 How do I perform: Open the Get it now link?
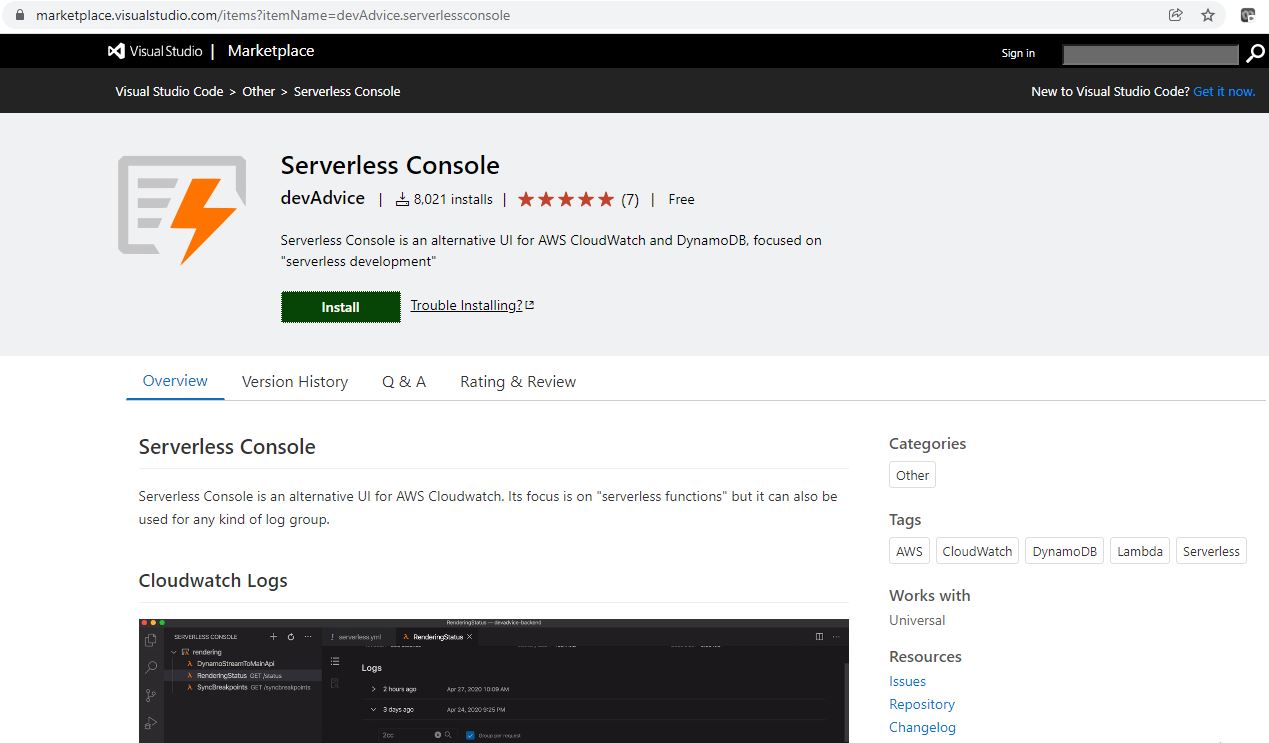pyautogui.click(x=1224, y=91)
